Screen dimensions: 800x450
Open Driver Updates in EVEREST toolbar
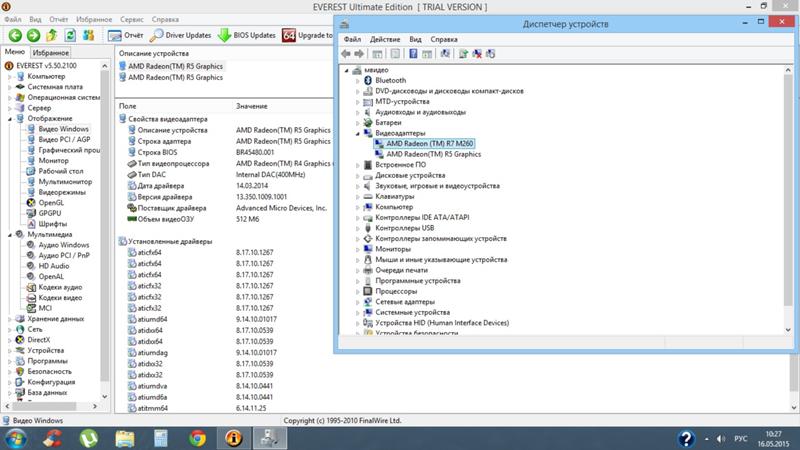[180, 35]
